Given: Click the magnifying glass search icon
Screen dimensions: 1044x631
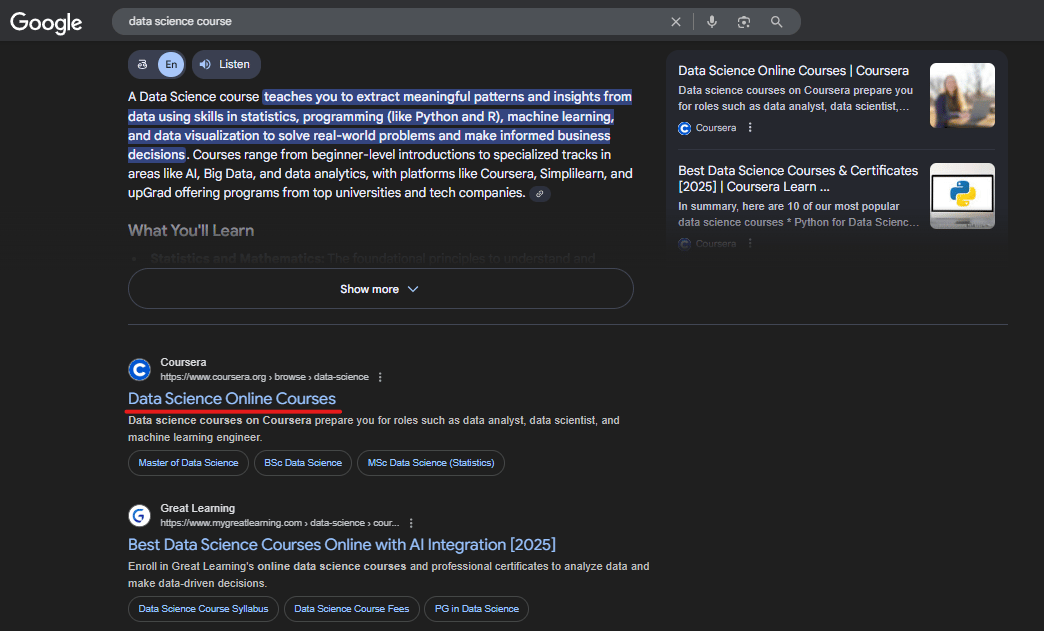Looking at the screenshot, I should coord(777,22).
